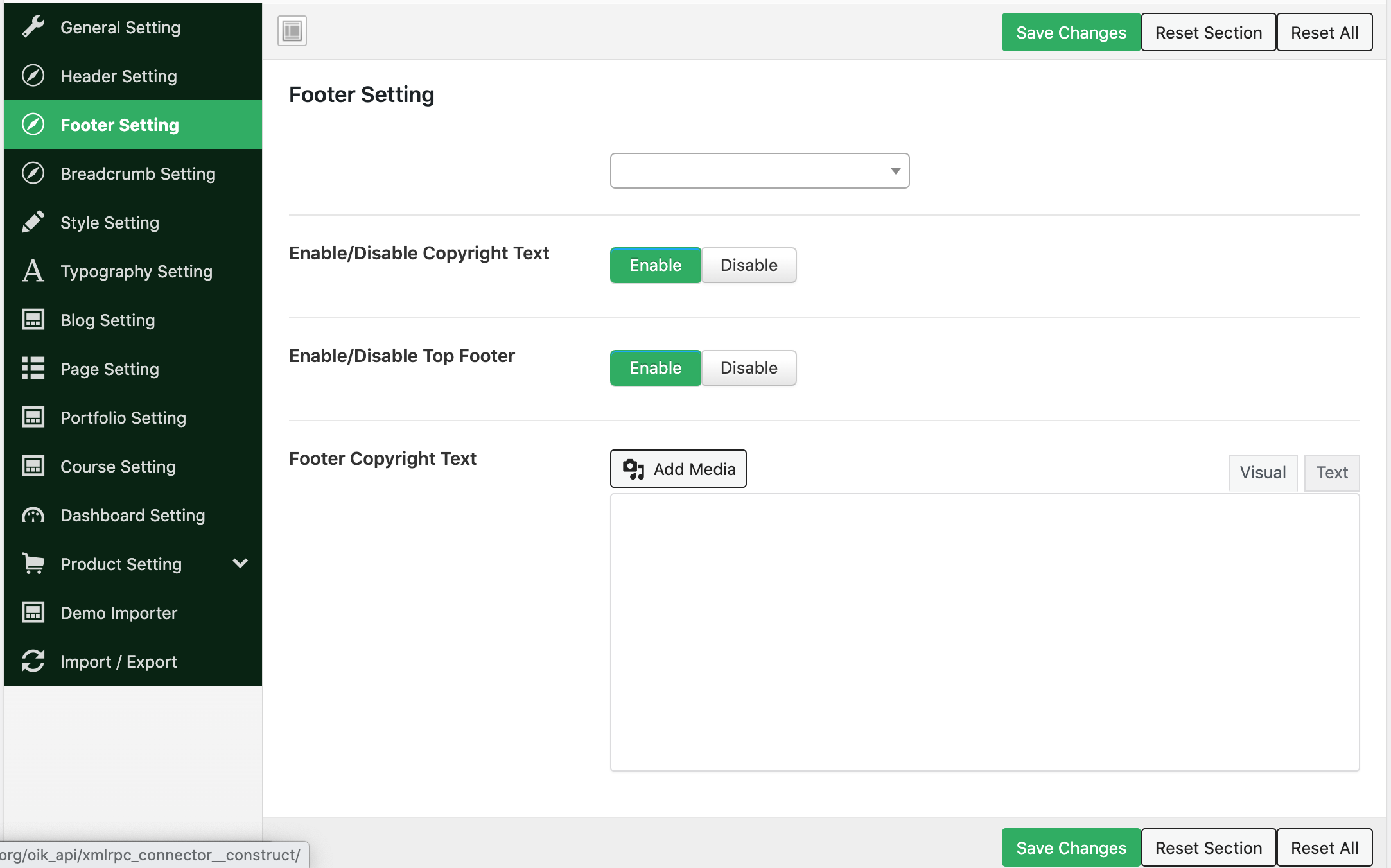Click the Add Media button
The height and width of the screenshot is (868, 1391).
click(x=678, y=469)
